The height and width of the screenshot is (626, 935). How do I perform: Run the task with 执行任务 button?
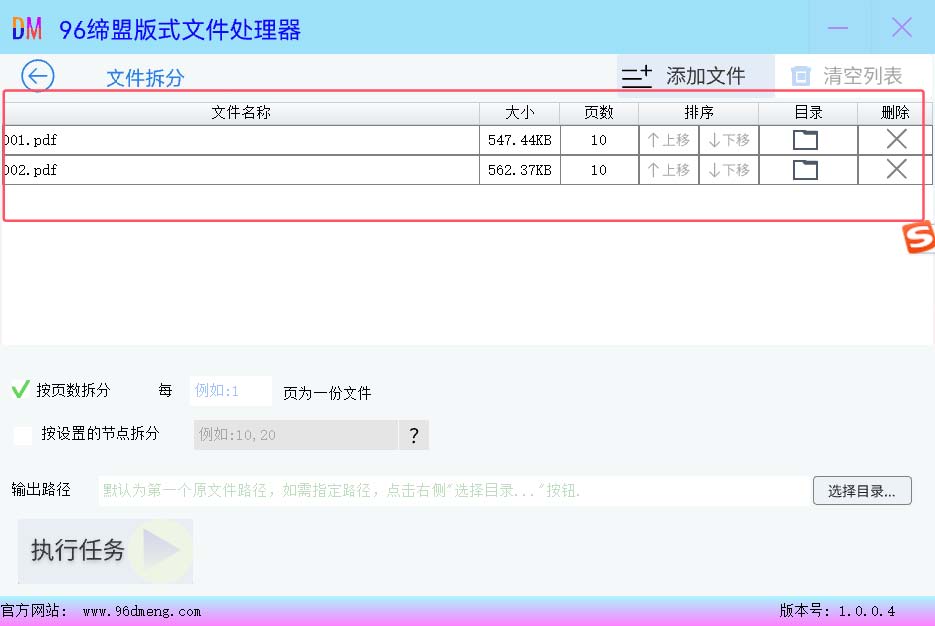(105, 550)
